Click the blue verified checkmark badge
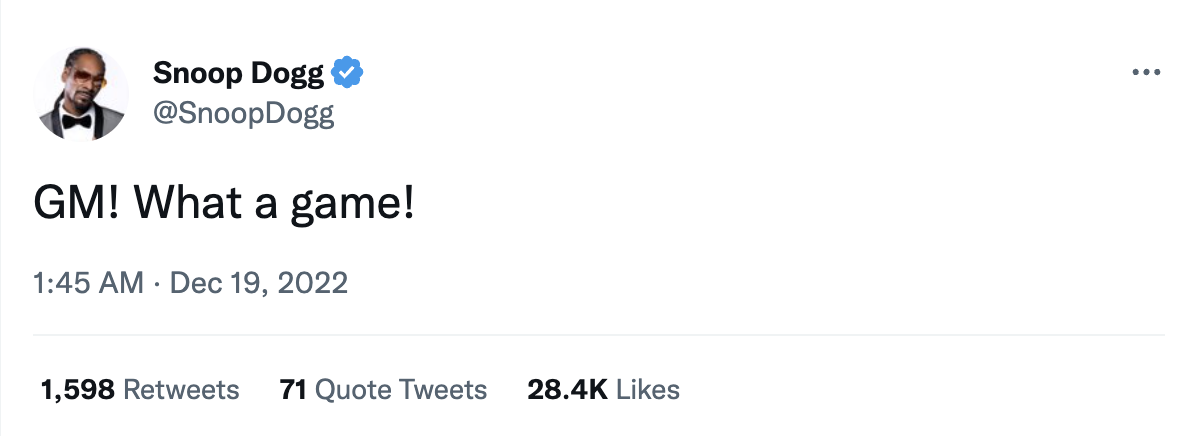Viewport: 1196px width, 436px height. [x=348, y=73]
